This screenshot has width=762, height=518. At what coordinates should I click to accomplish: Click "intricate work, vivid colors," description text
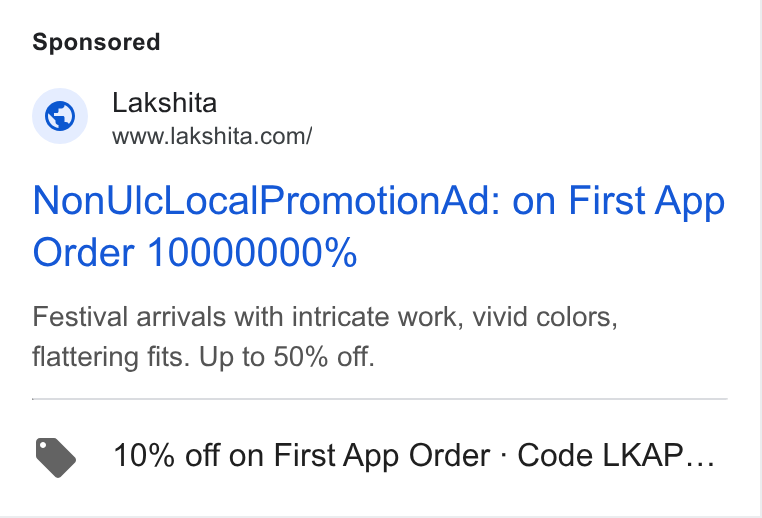[x=454, y=317]
